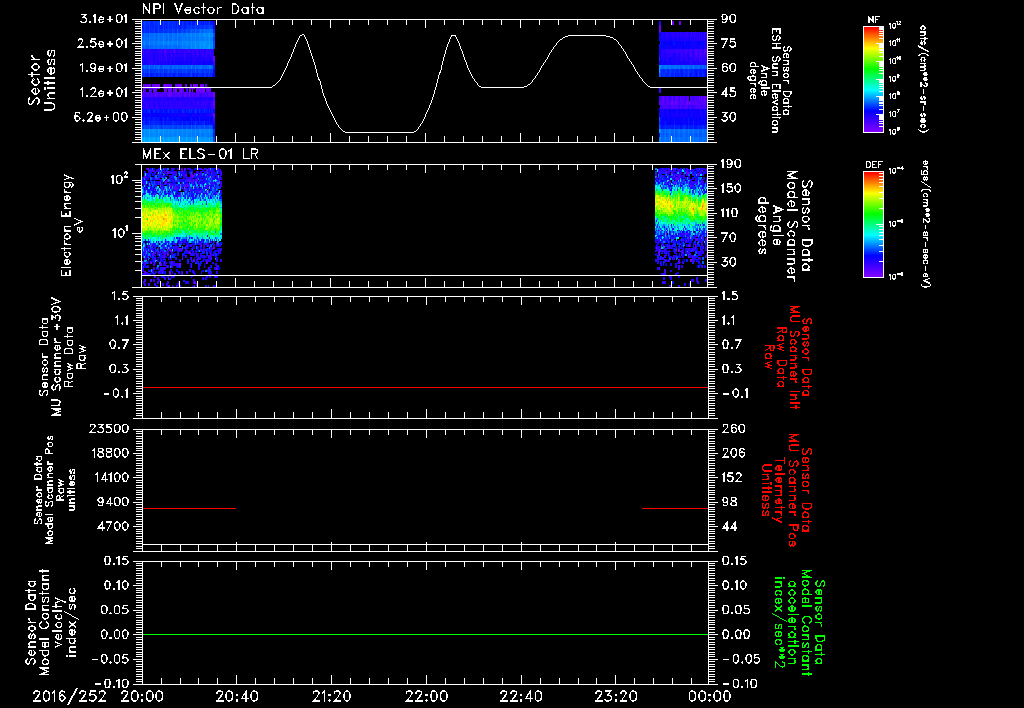The image size is (1024, 708).
Task: Click the "4700" scanner position tick value
Action: coord(114,526)
